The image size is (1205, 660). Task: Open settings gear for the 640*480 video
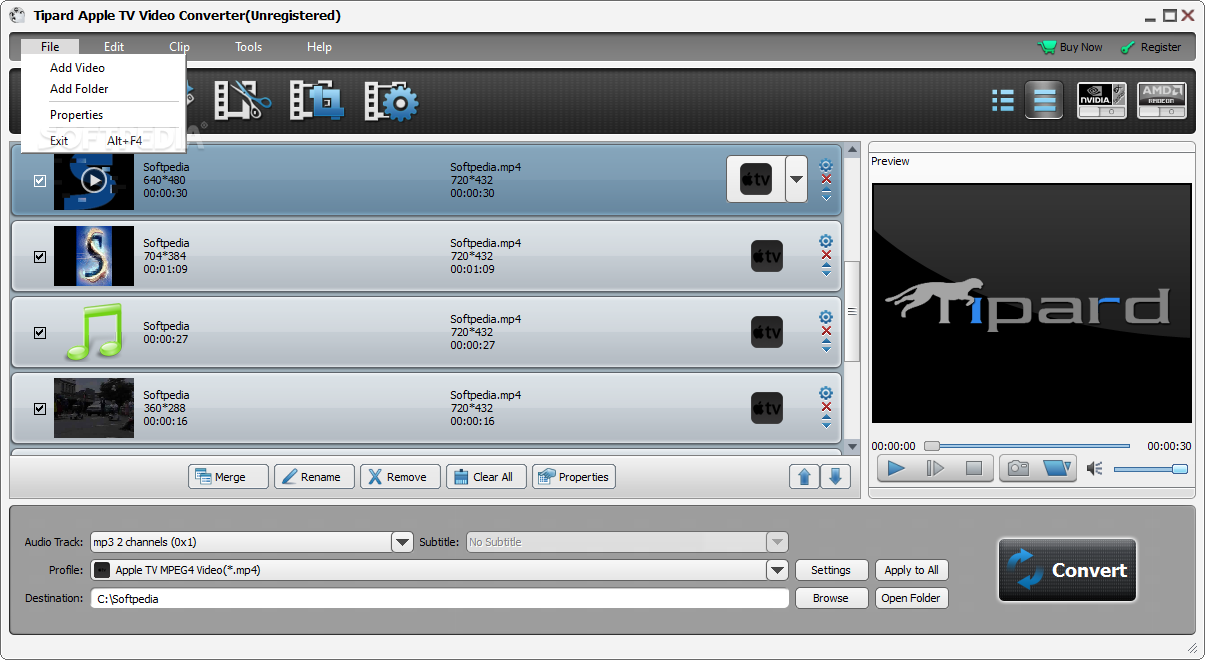826,165
